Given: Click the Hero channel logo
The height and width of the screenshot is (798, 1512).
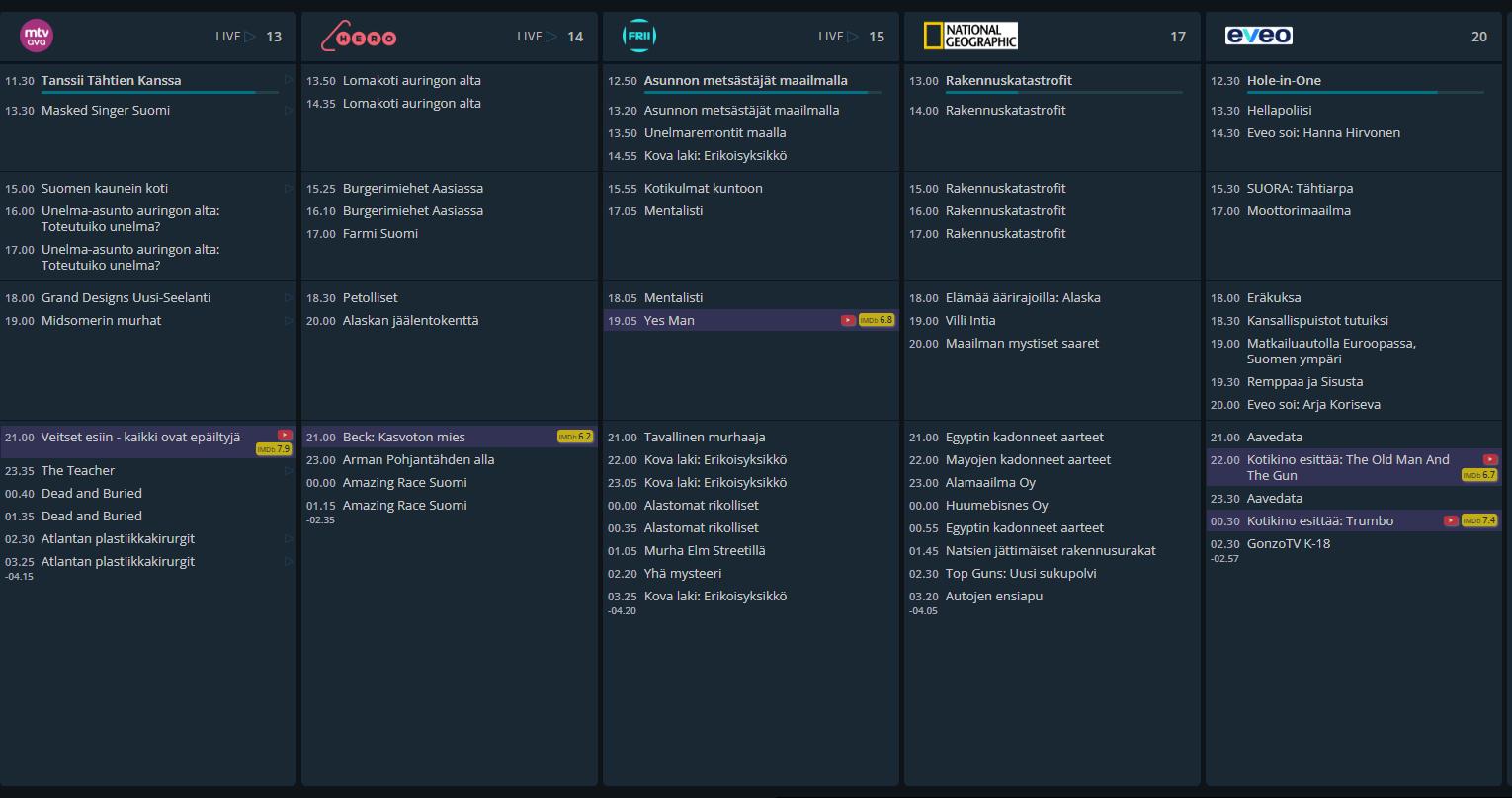Looking at the screenshot, I should [x=359, y=38].
